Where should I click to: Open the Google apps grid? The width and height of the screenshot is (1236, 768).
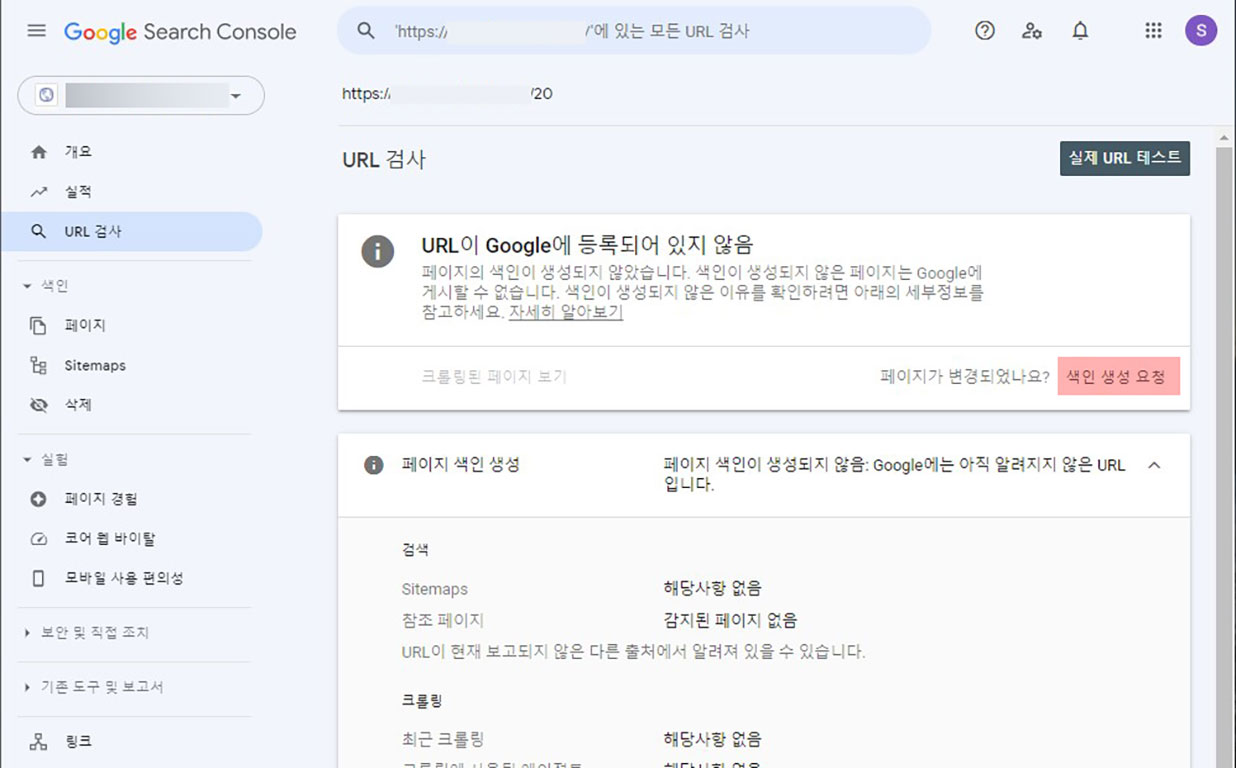click(1153, 31)
